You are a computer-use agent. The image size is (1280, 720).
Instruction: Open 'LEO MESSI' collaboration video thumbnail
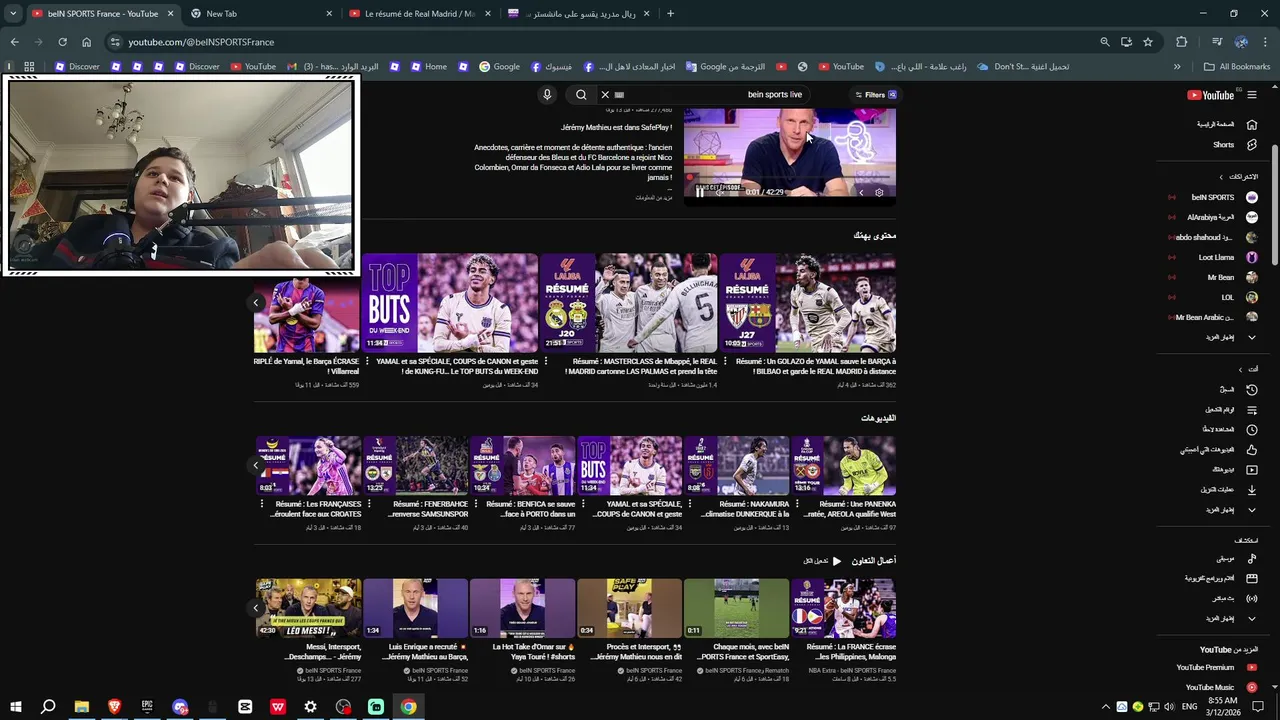(309, 607)
